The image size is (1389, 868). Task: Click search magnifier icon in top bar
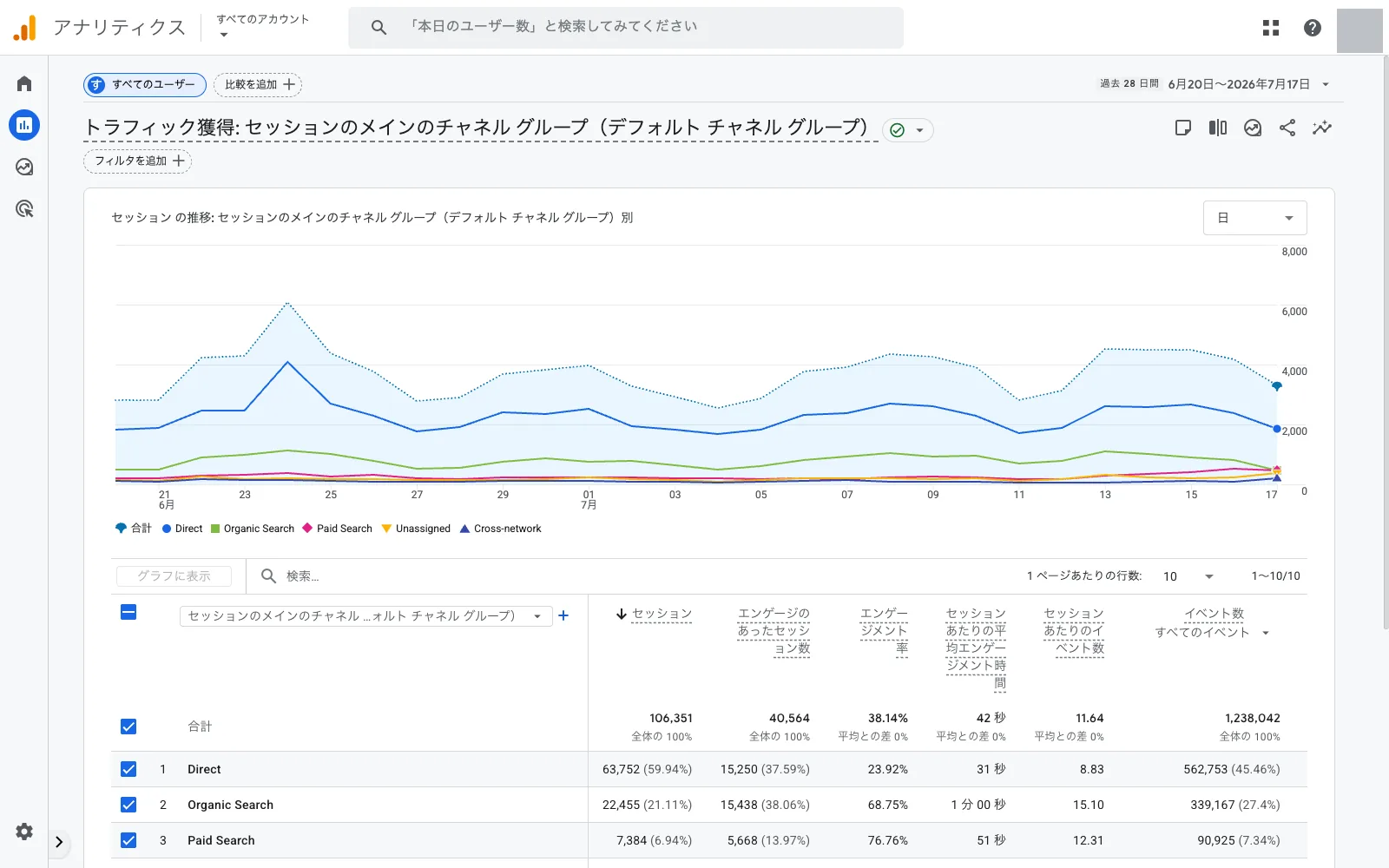[x=379, y=27]
